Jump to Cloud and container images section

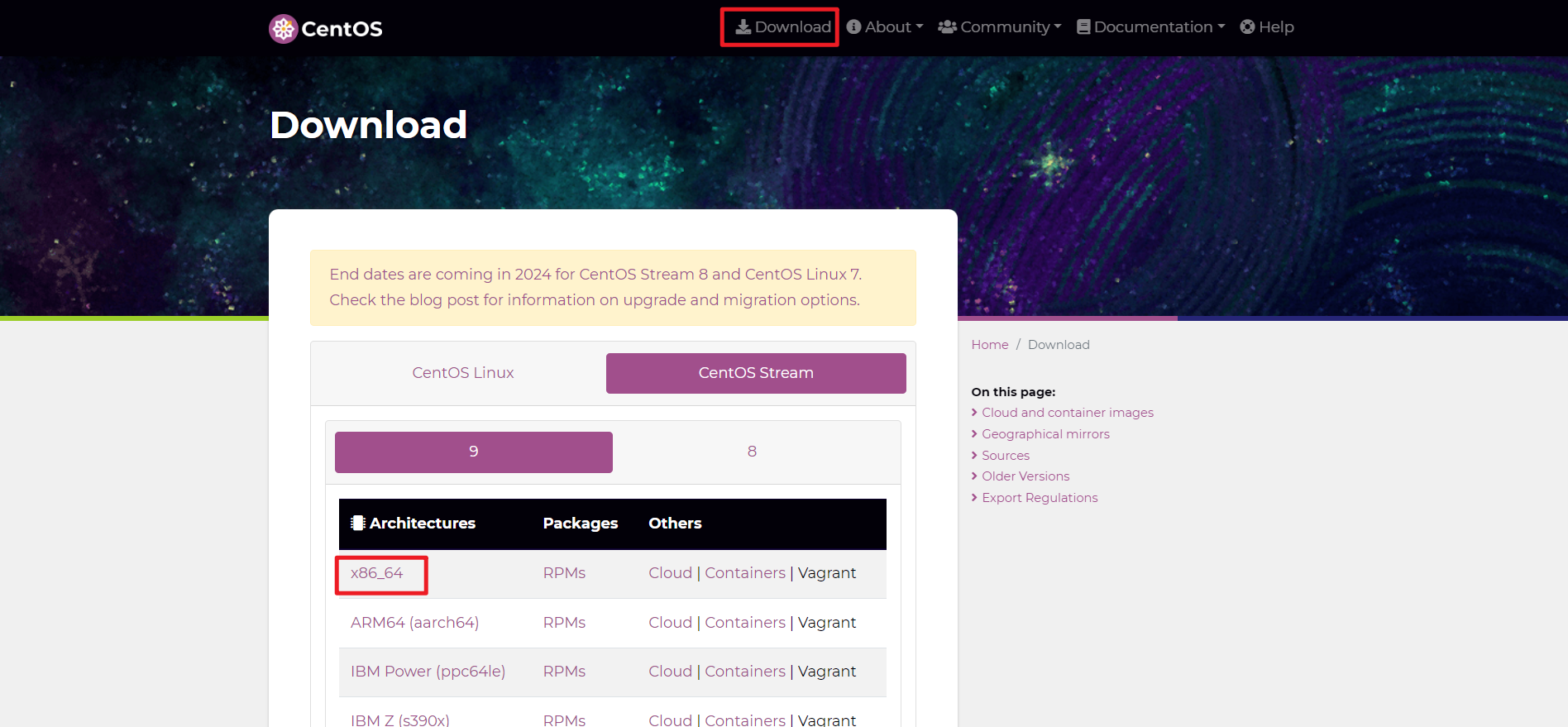[1068, 413]
